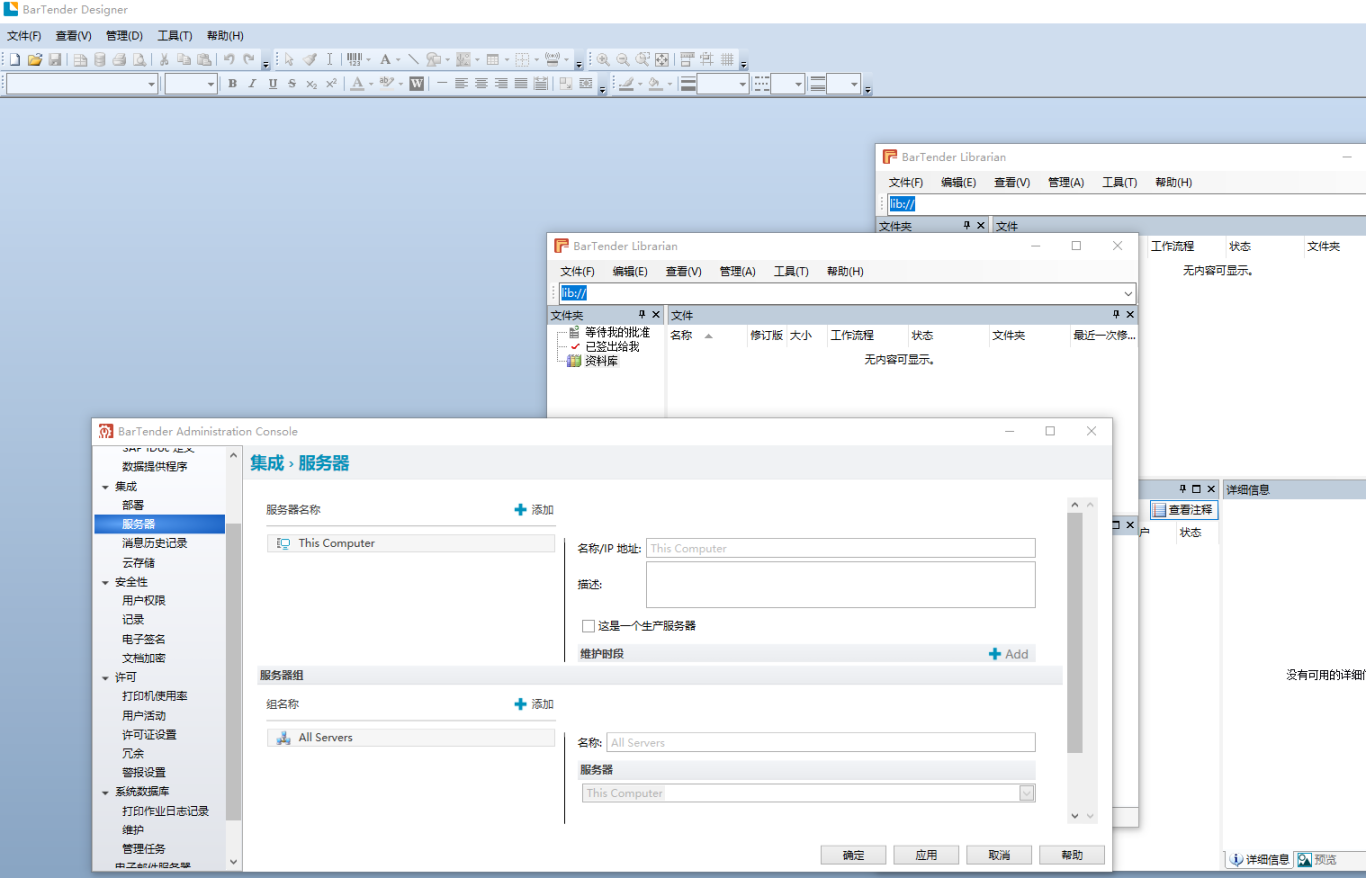Select the line drawing tool
Screen dimensions: 1366x878
coord(413,60)
